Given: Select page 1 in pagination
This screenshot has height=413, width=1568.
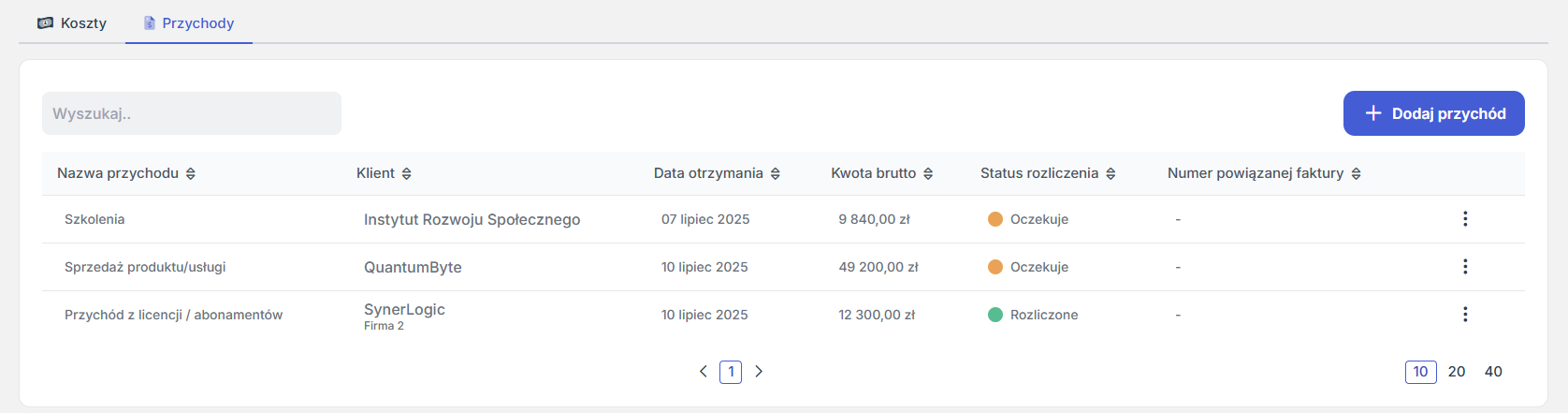Looking at the screenshot, I should (731, 372).
